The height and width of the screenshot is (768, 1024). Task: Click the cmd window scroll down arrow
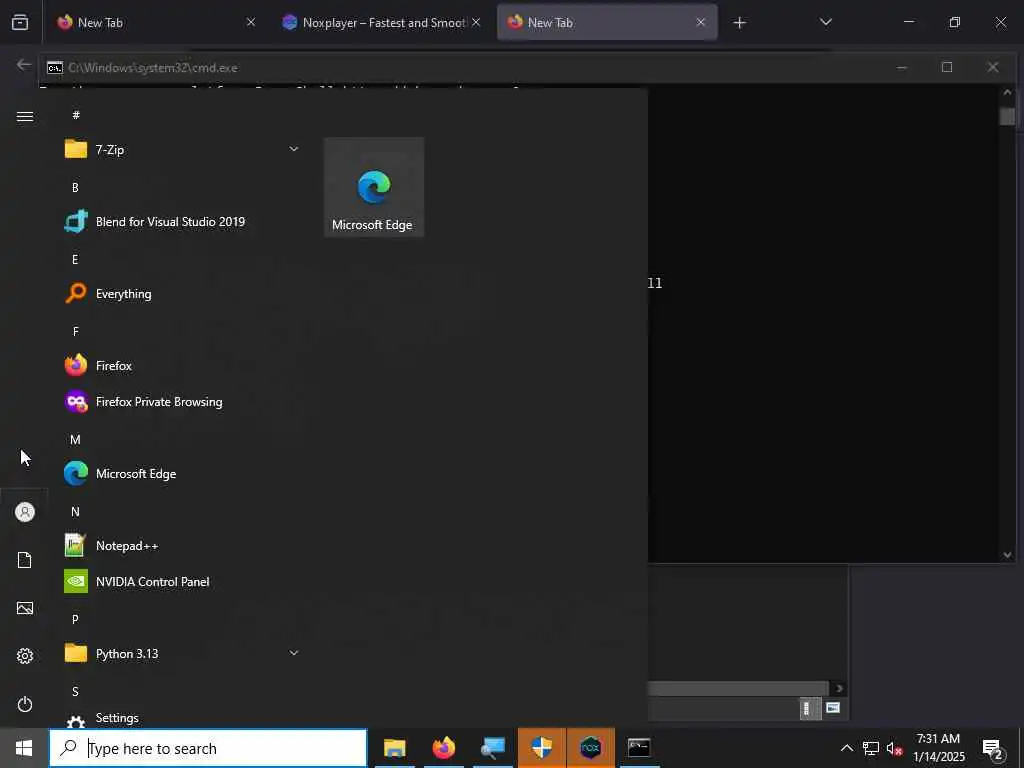[1007, 554]
